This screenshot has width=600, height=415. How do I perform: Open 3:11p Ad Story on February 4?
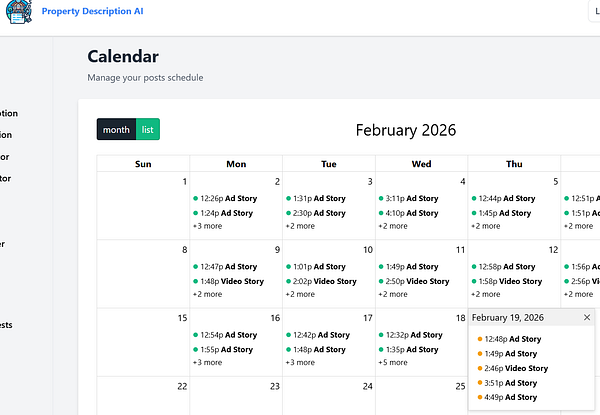[x=411, y=198]
